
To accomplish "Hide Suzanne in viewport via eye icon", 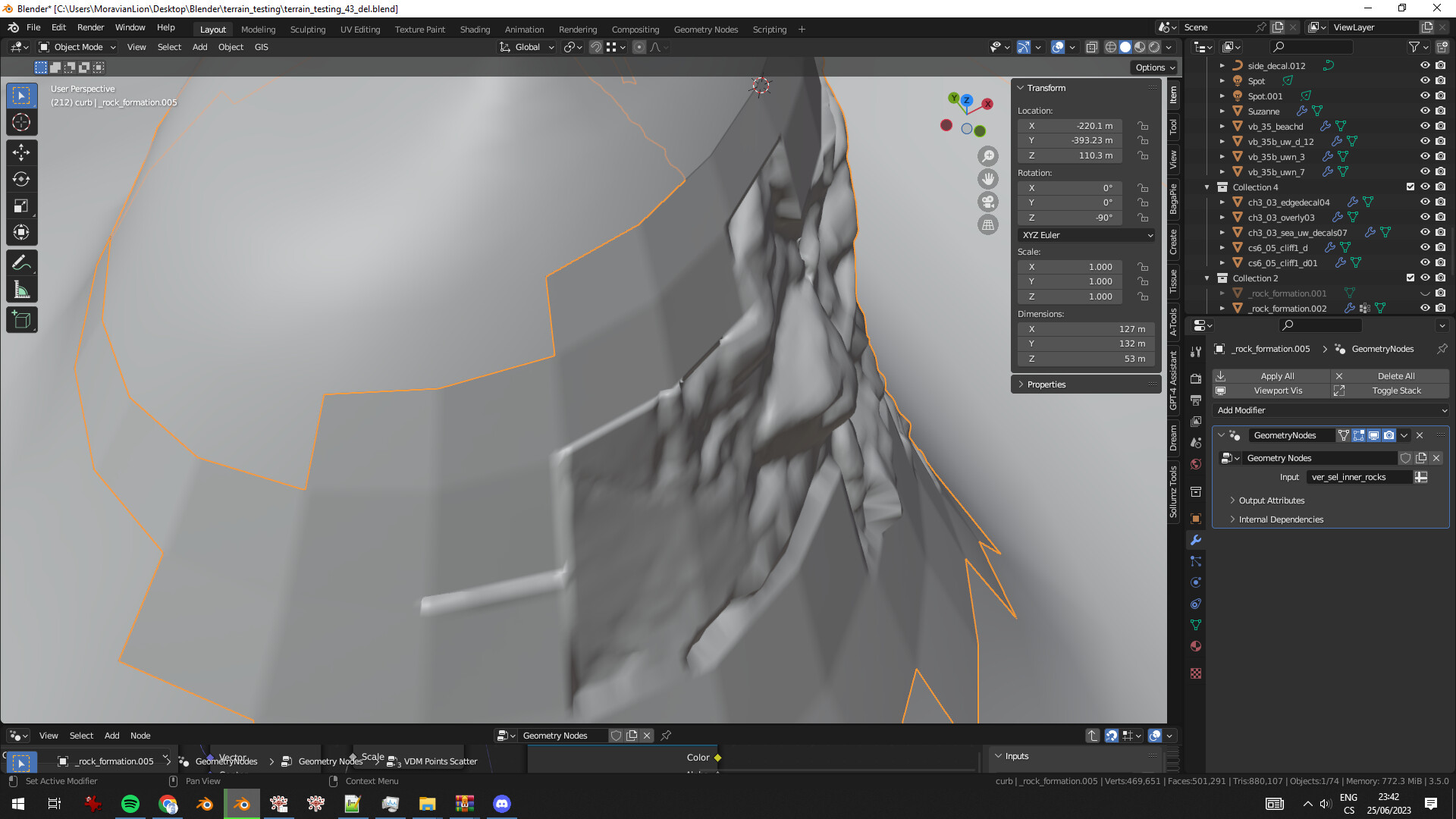I will coord(1425,111).
